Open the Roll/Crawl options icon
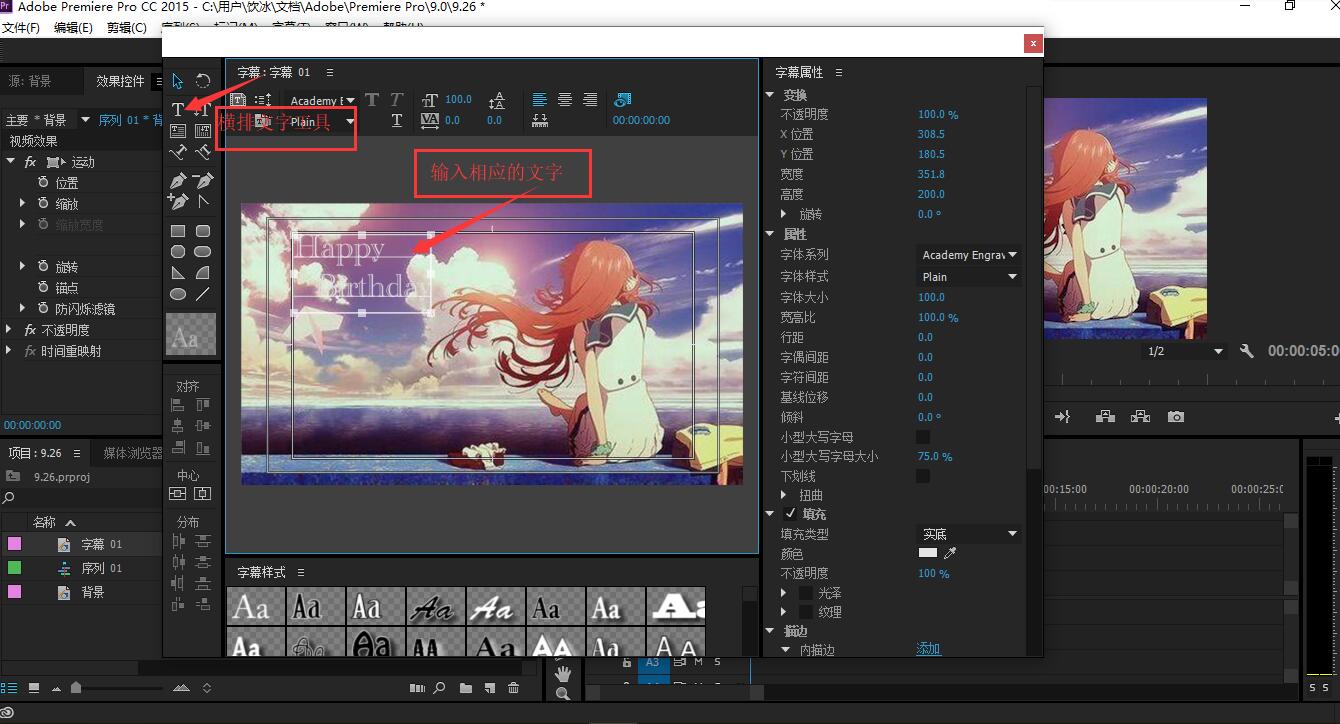Screen dimensions: 1340x724 263,100
